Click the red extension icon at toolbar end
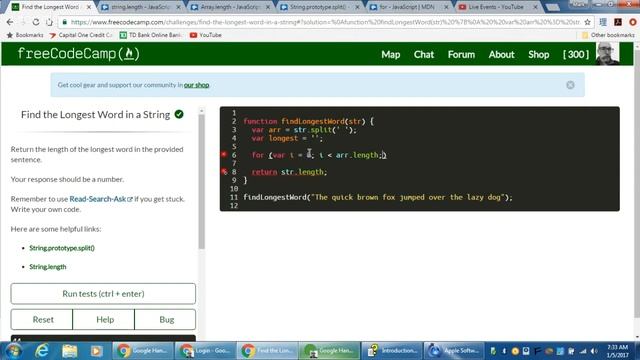 (633, 22)
